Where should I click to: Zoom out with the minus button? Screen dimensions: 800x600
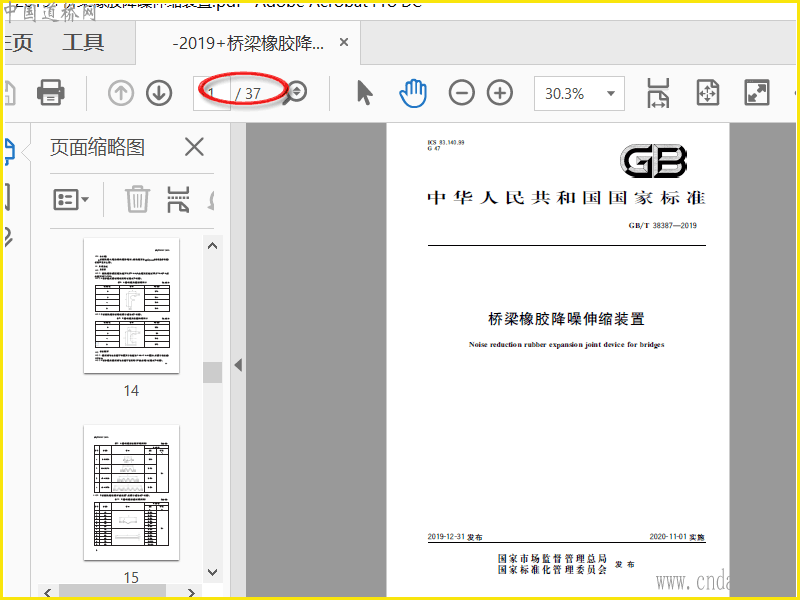[x=462, y=93]
